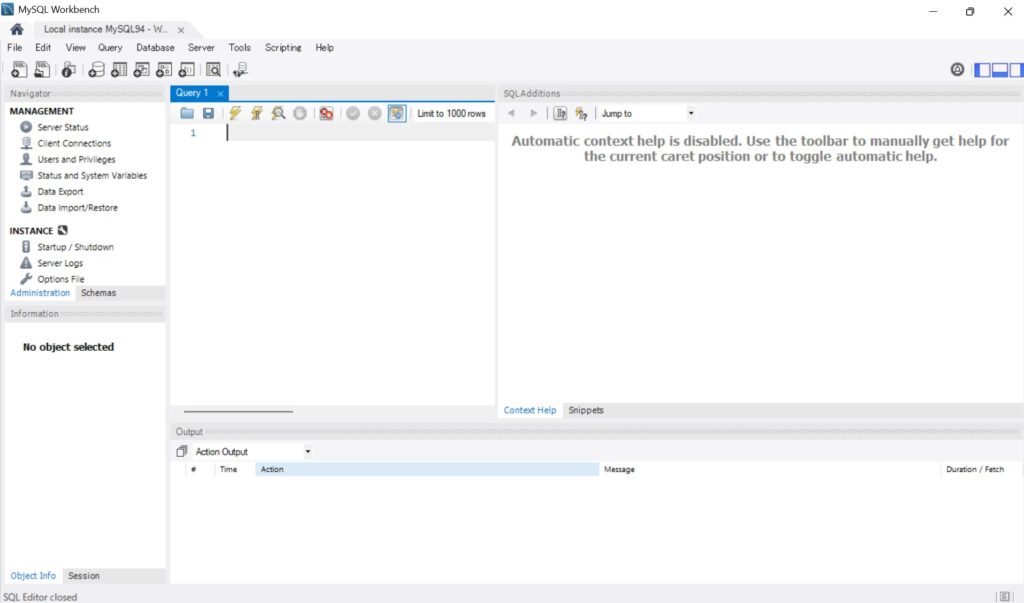Switch to the Administration tab
The width and height of the screenshot is (1024, 603).
click(x=40, y=293)
